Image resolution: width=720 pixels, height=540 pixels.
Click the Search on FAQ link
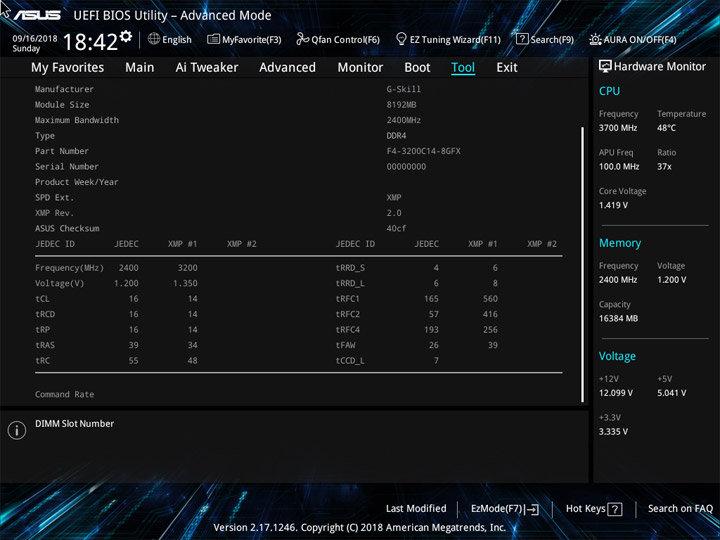click(x=681, y=508)
